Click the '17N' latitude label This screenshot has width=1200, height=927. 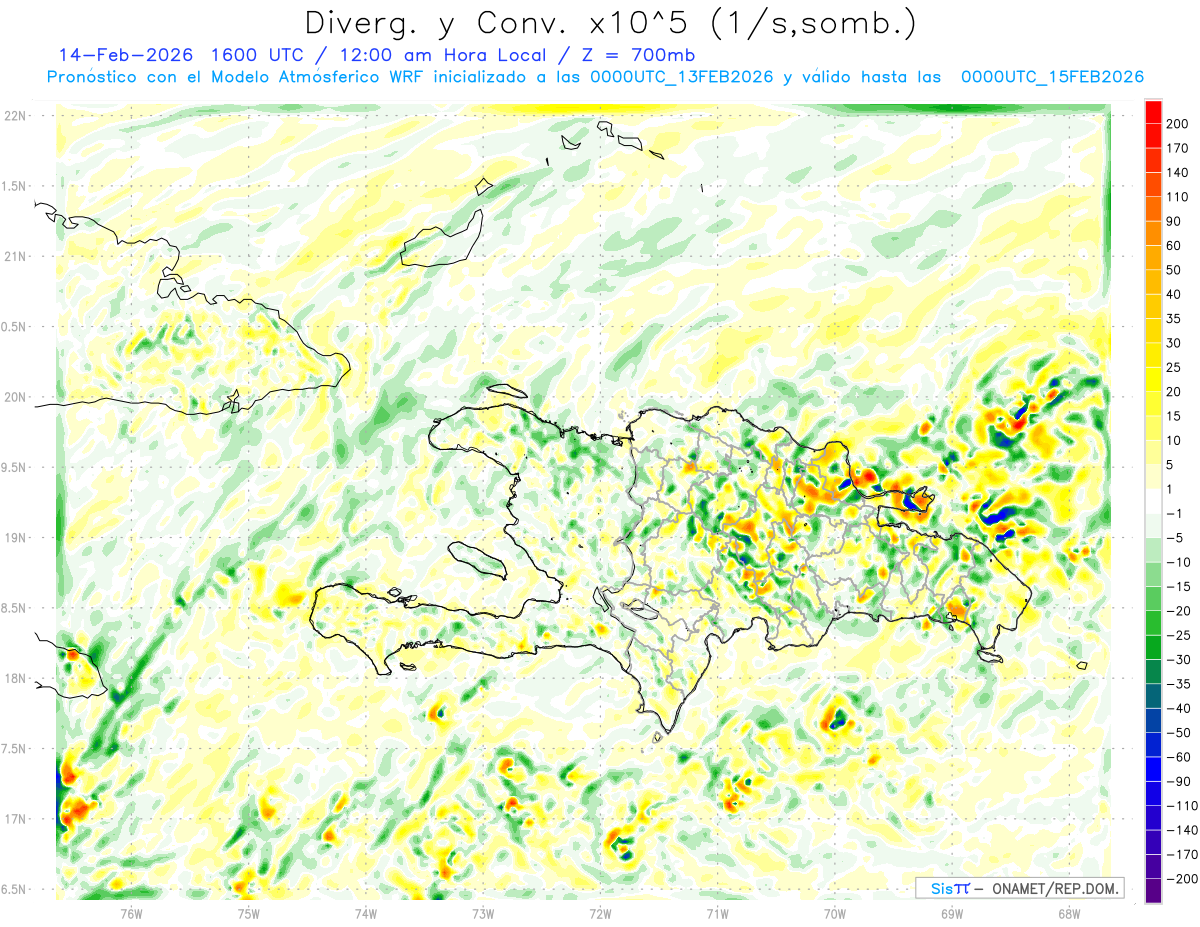(15, 819)
